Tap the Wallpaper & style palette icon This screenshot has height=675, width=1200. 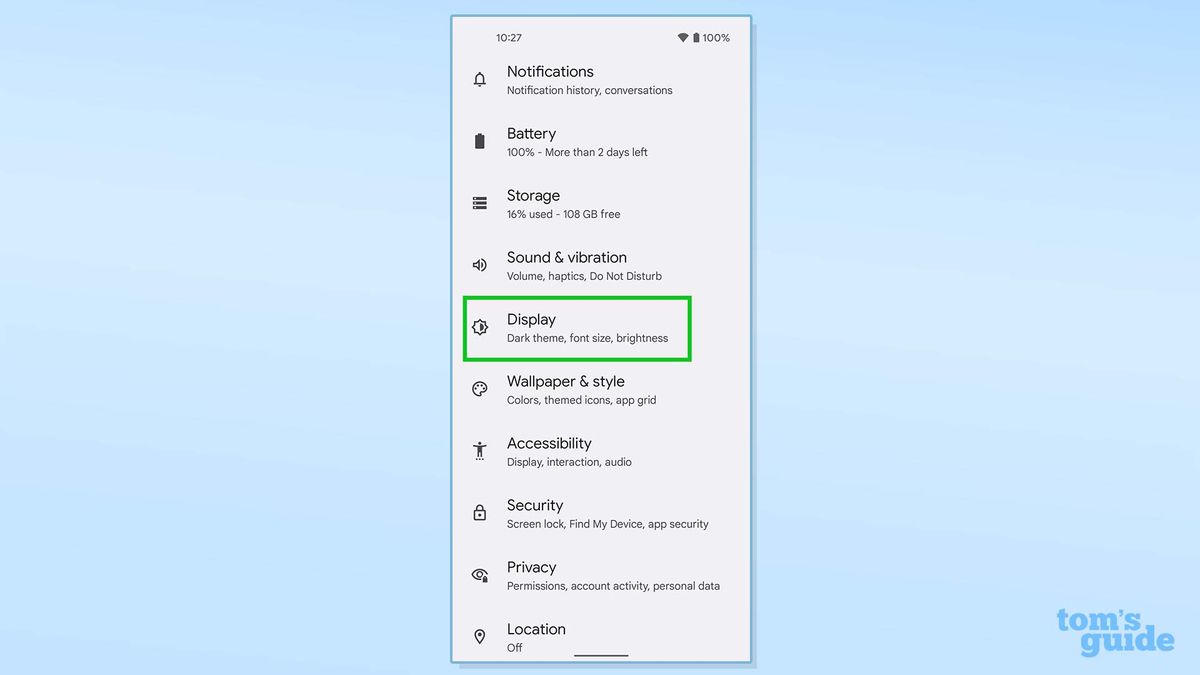[479, 389]
